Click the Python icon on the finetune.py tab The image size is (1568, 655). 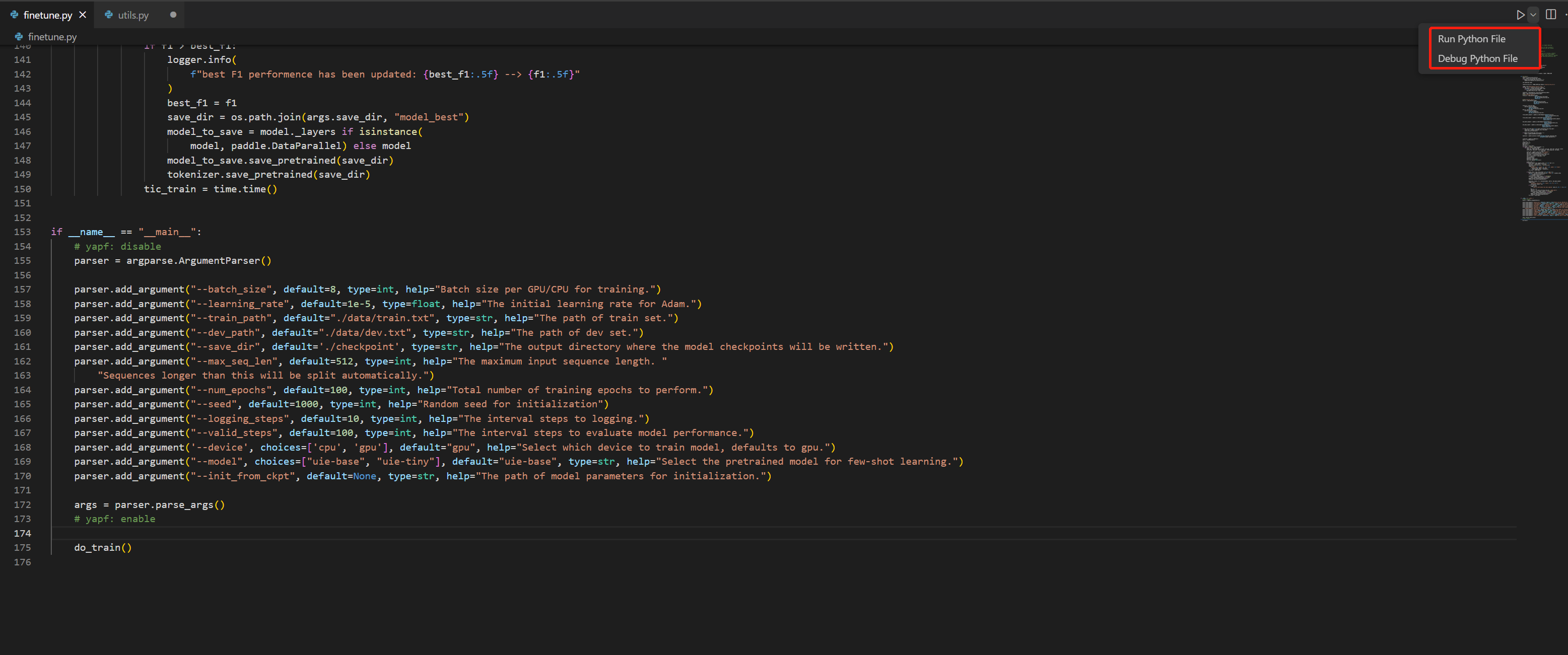[x=15, y=15]
